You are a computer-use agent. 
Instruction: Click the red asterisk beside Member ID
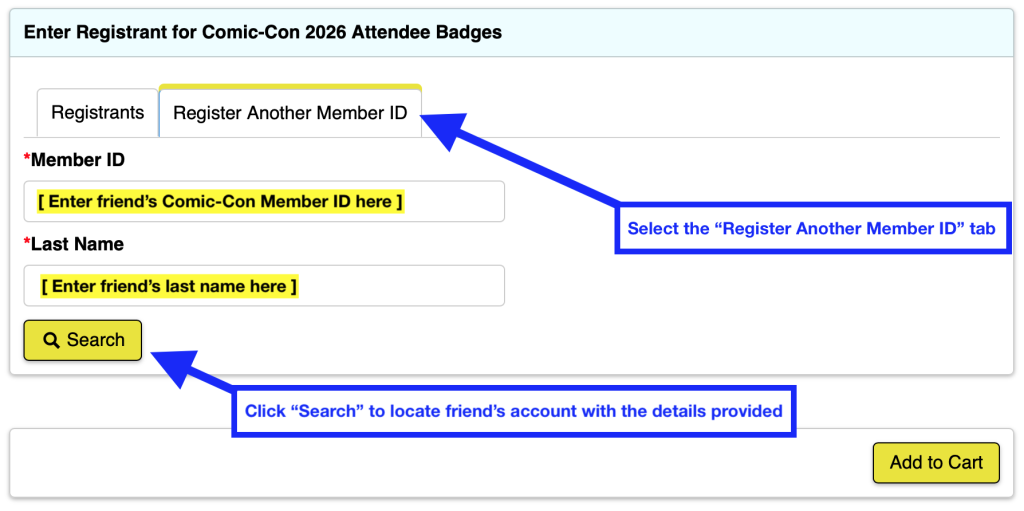coord(27,159)
